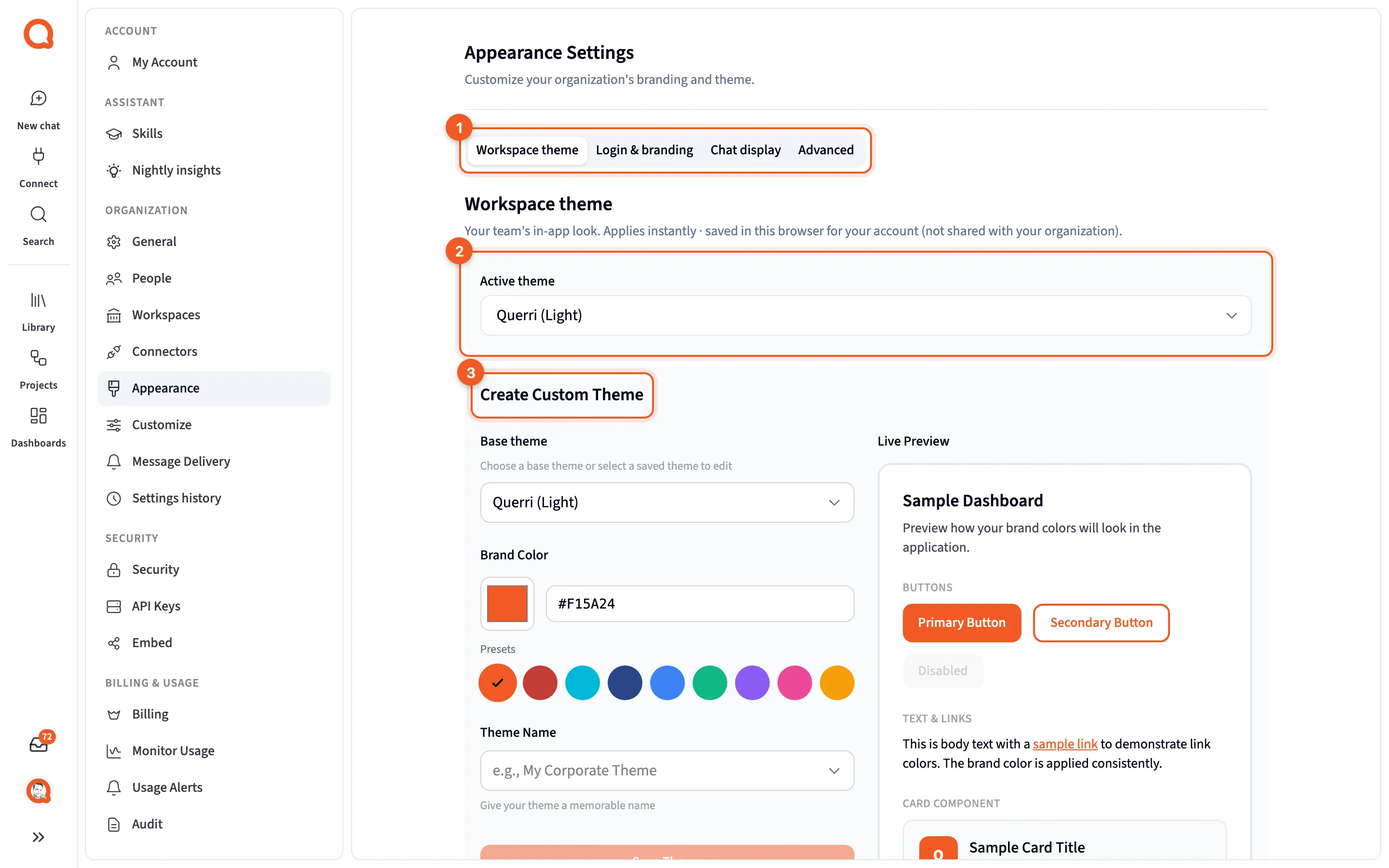Viewport: 1389px width, 868px height.
Task: Click the Skills graduation cap icon
Action: click(114, 133)
